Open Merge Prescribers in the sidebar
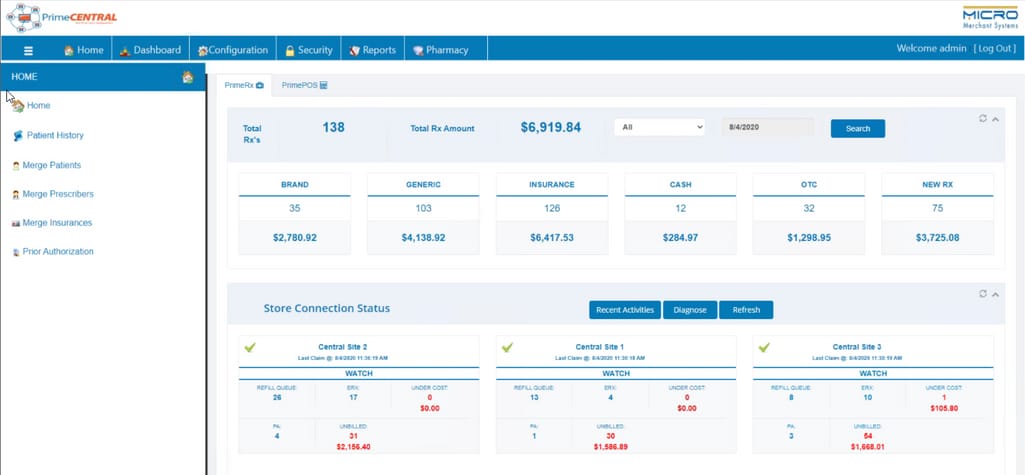 point(58,194)
